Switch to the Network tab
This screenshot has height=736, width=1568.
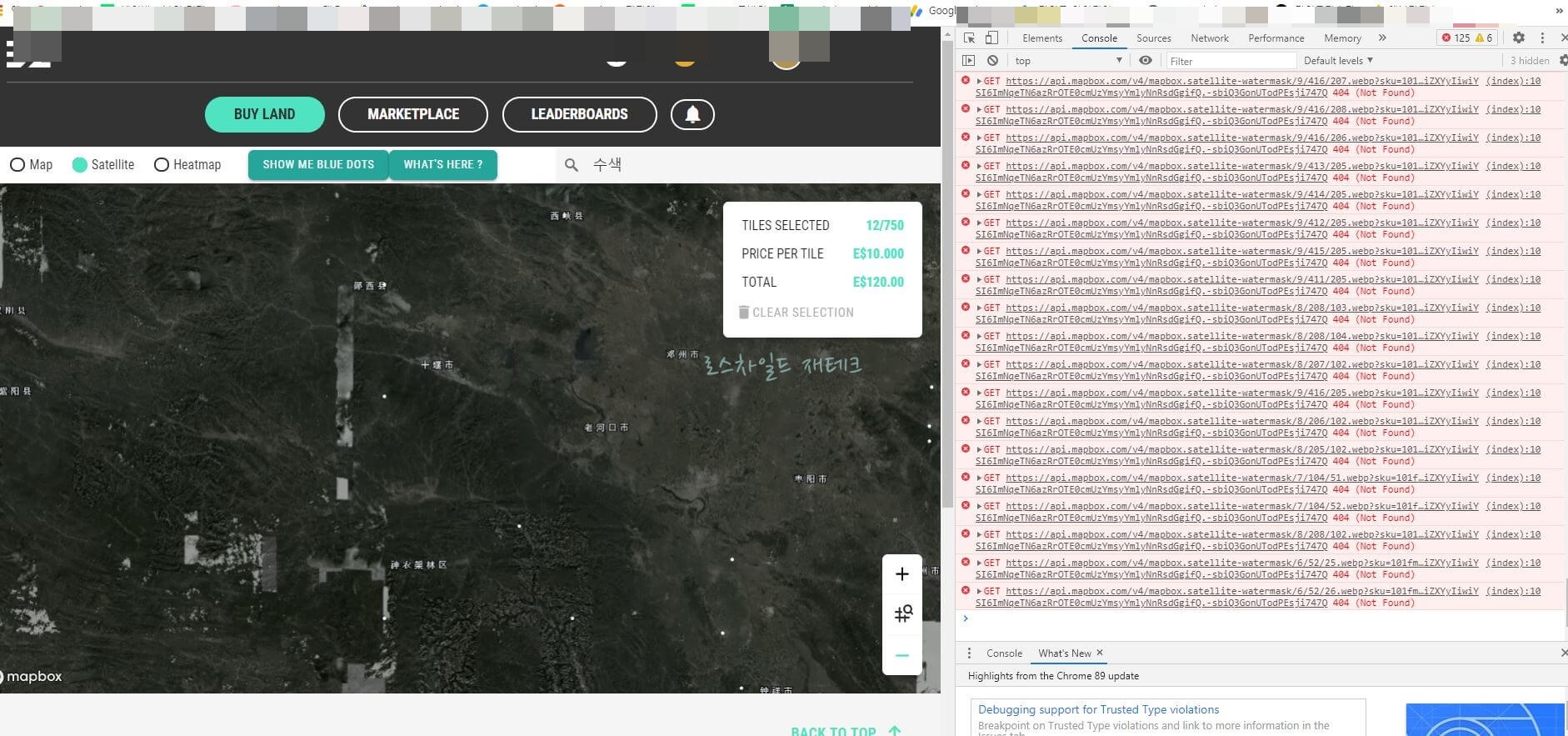(1210, 38)
